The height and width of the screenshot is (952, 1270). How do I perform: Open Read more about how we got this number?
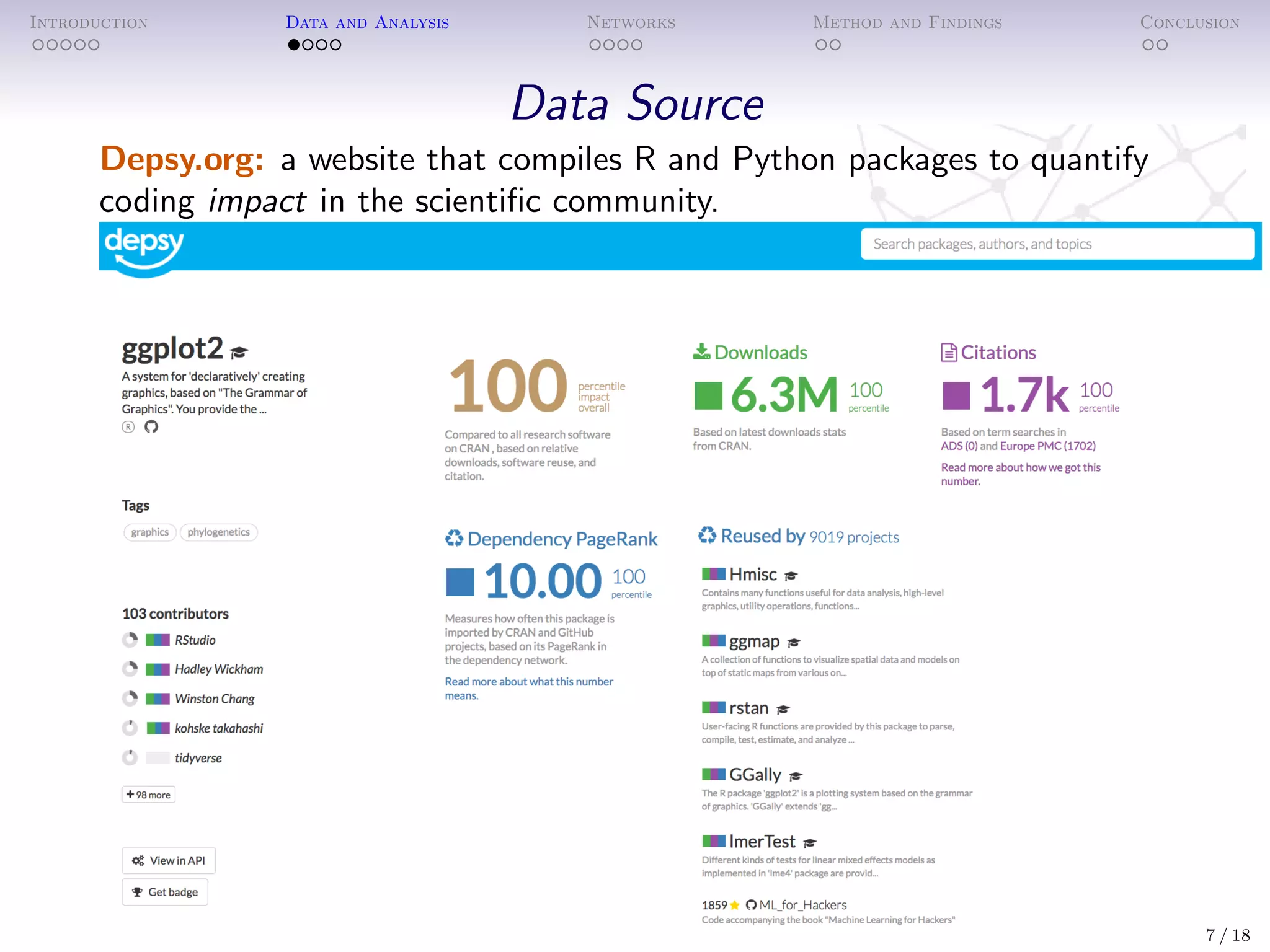(x=1021, y=474)
